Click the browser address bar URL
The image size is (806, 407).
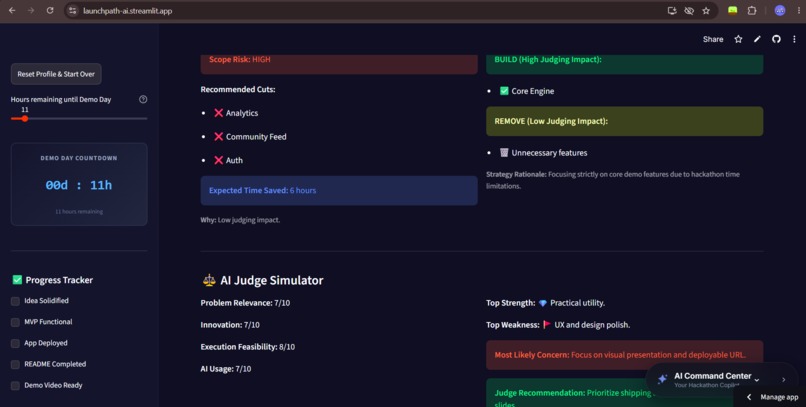coord(127,11)
